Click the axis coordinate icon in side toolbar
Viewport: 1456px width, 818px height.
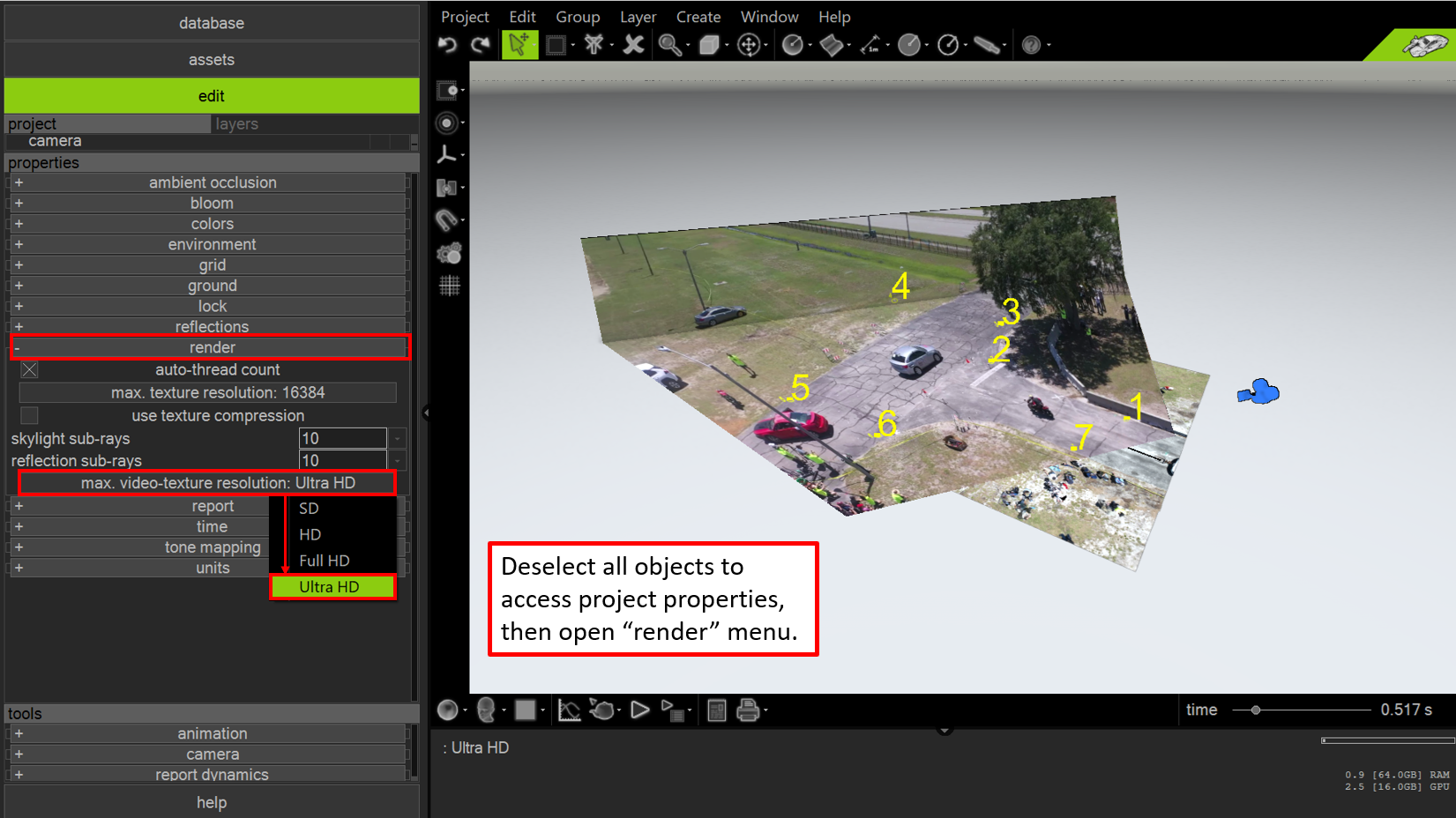click(447, 155)
